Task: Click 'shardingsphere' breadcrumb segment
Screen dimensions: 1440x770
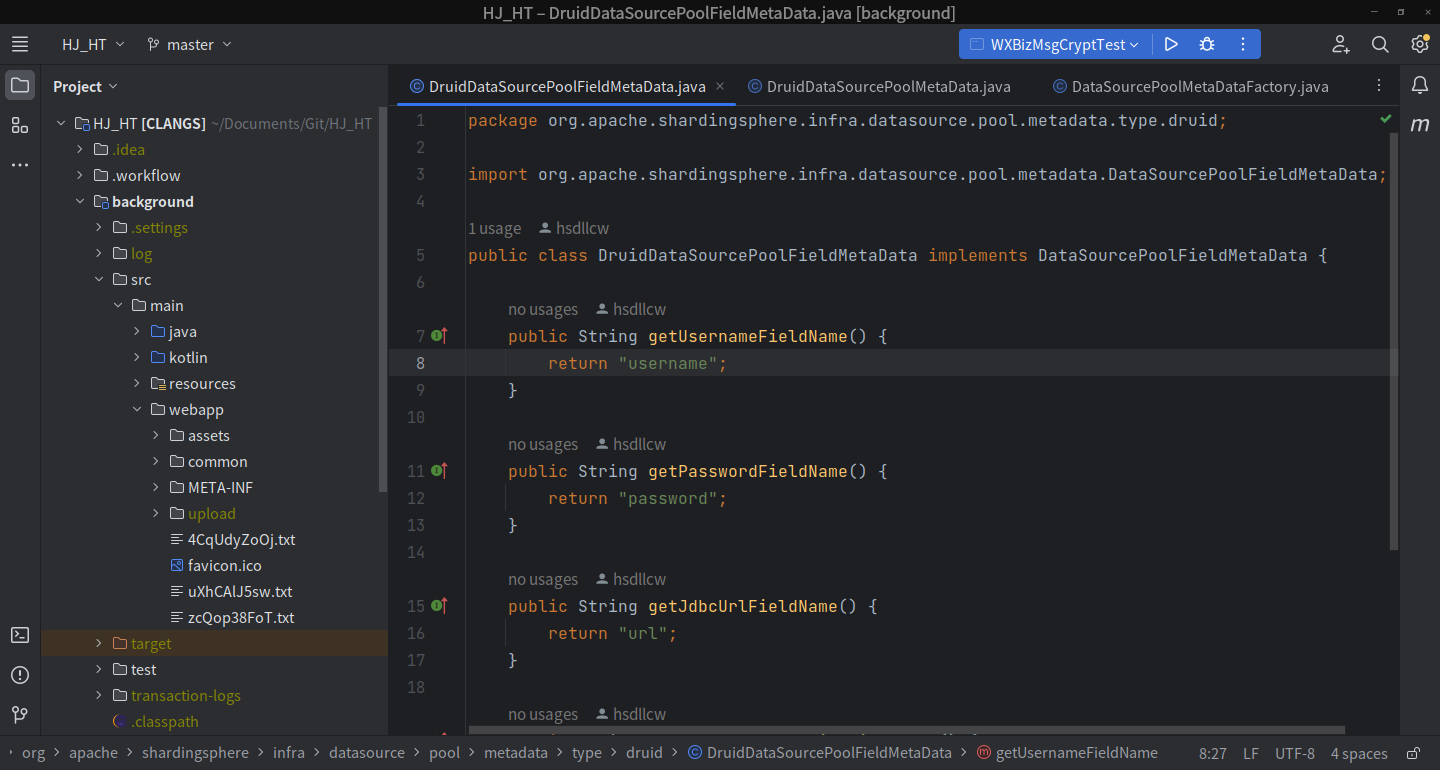Action: point(195,753)
